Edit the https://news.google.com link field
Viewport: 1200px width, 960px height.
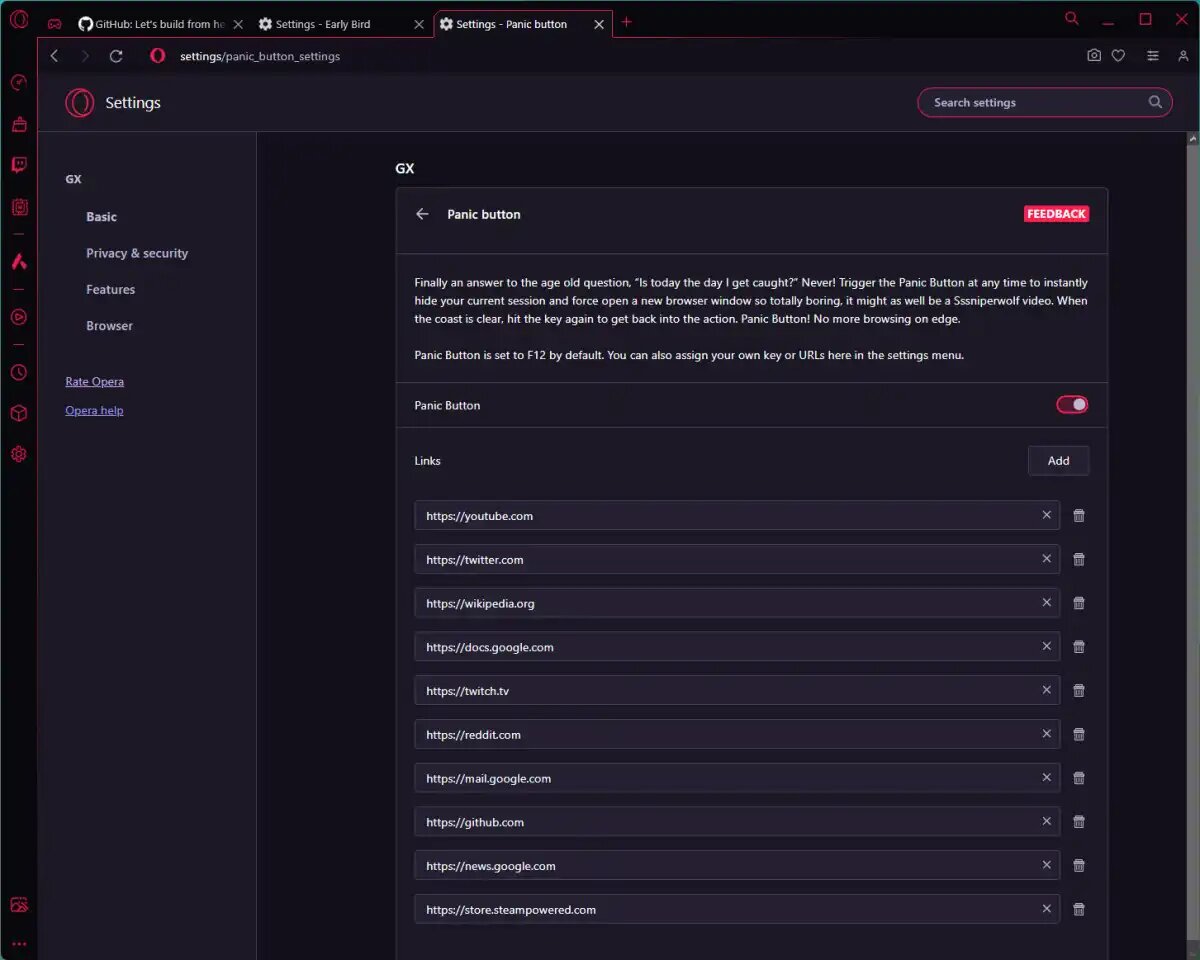[737, 866]
